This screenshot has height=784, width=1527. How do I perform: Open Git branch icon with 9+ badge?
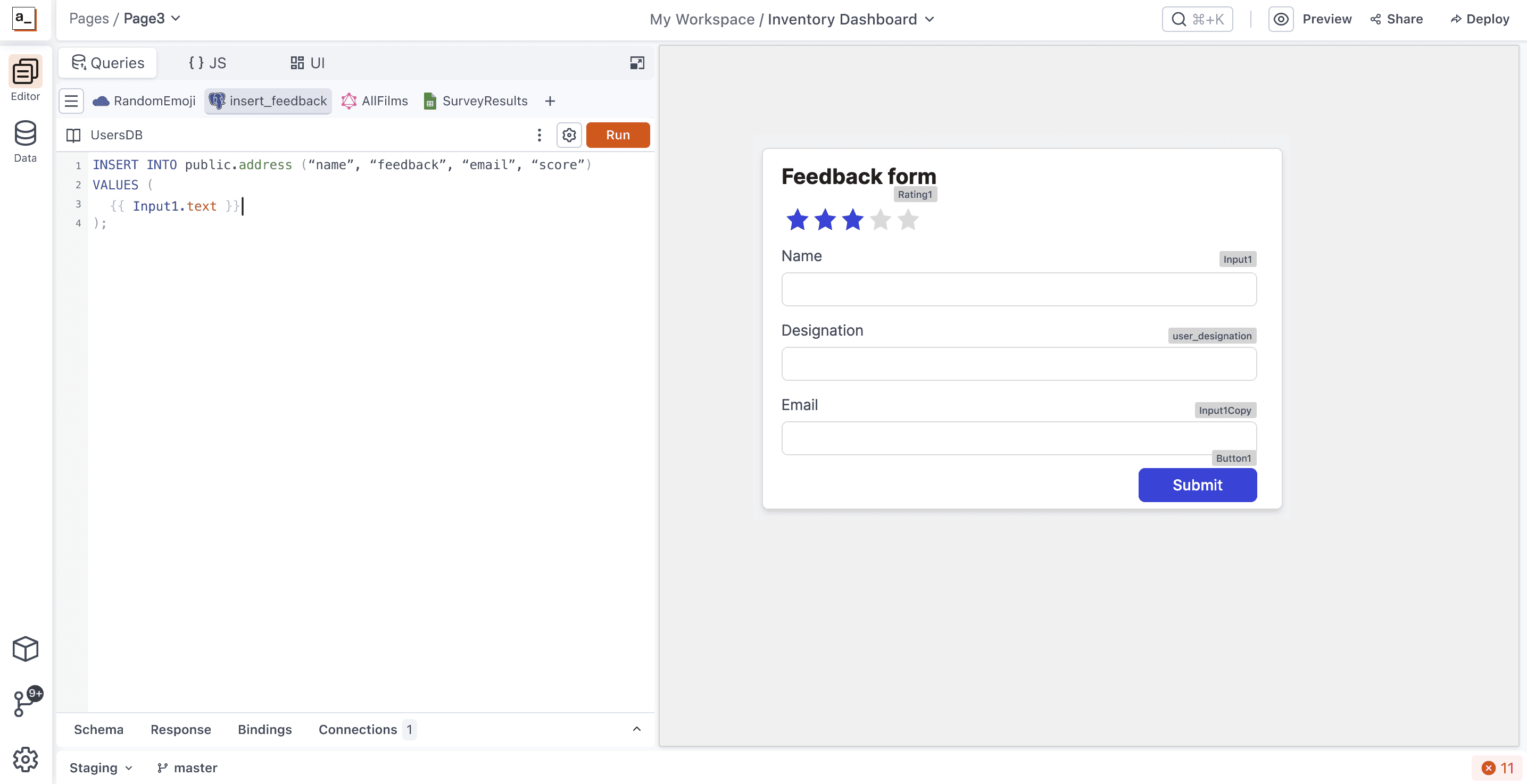pos(25,703)
